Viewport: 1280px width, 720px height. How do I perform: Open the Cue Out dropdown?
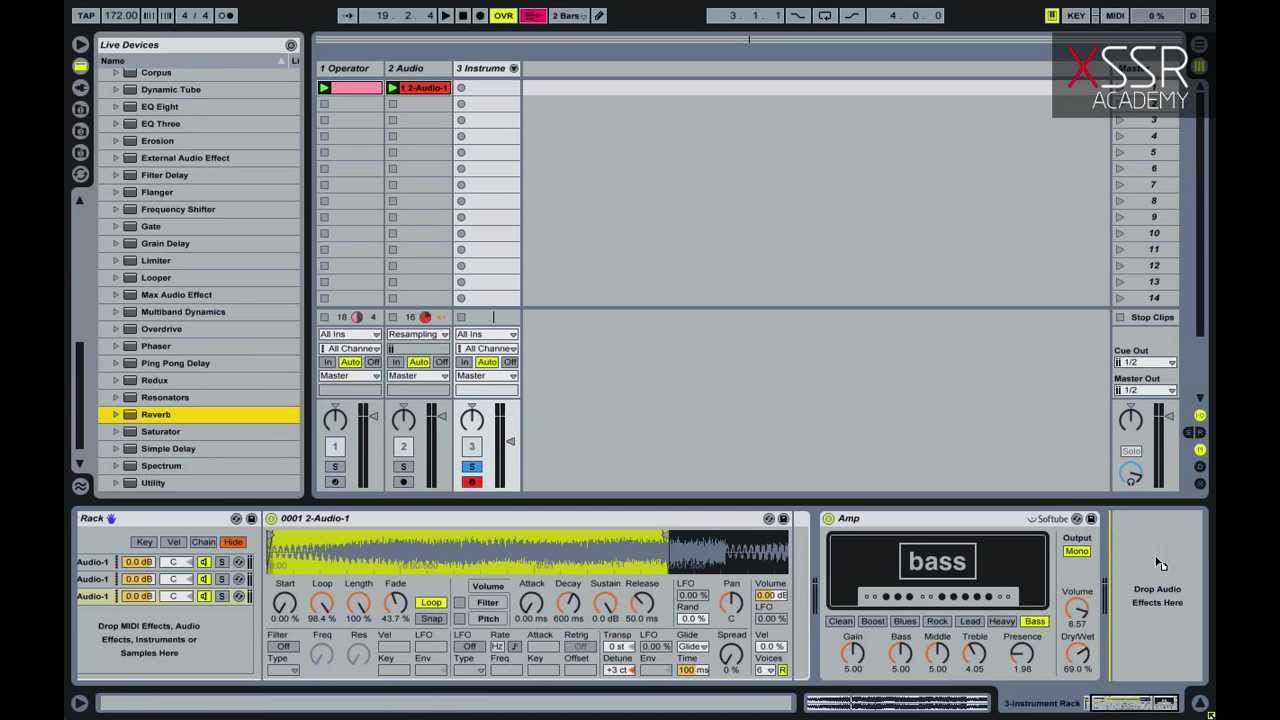tap(1145, 363)
